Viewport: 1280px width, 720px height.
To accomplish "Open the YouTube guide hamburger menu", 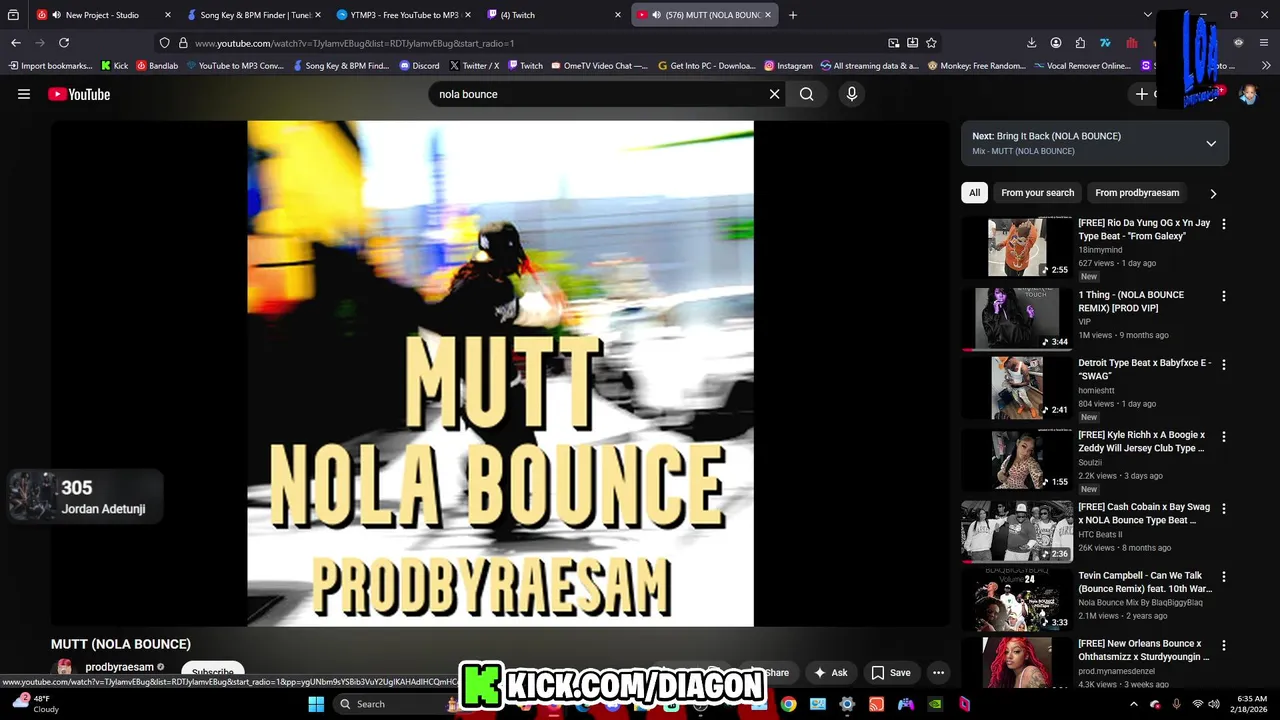I will pos(24,94).
